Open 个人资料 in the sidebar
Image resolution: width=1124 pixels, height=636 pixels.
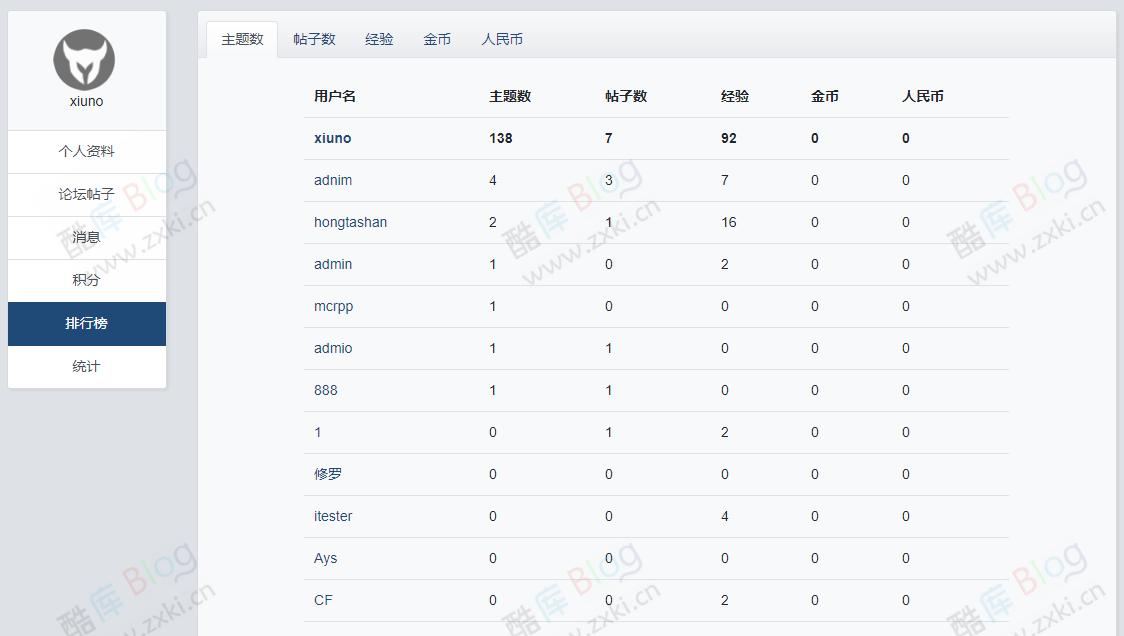point(85,152)
